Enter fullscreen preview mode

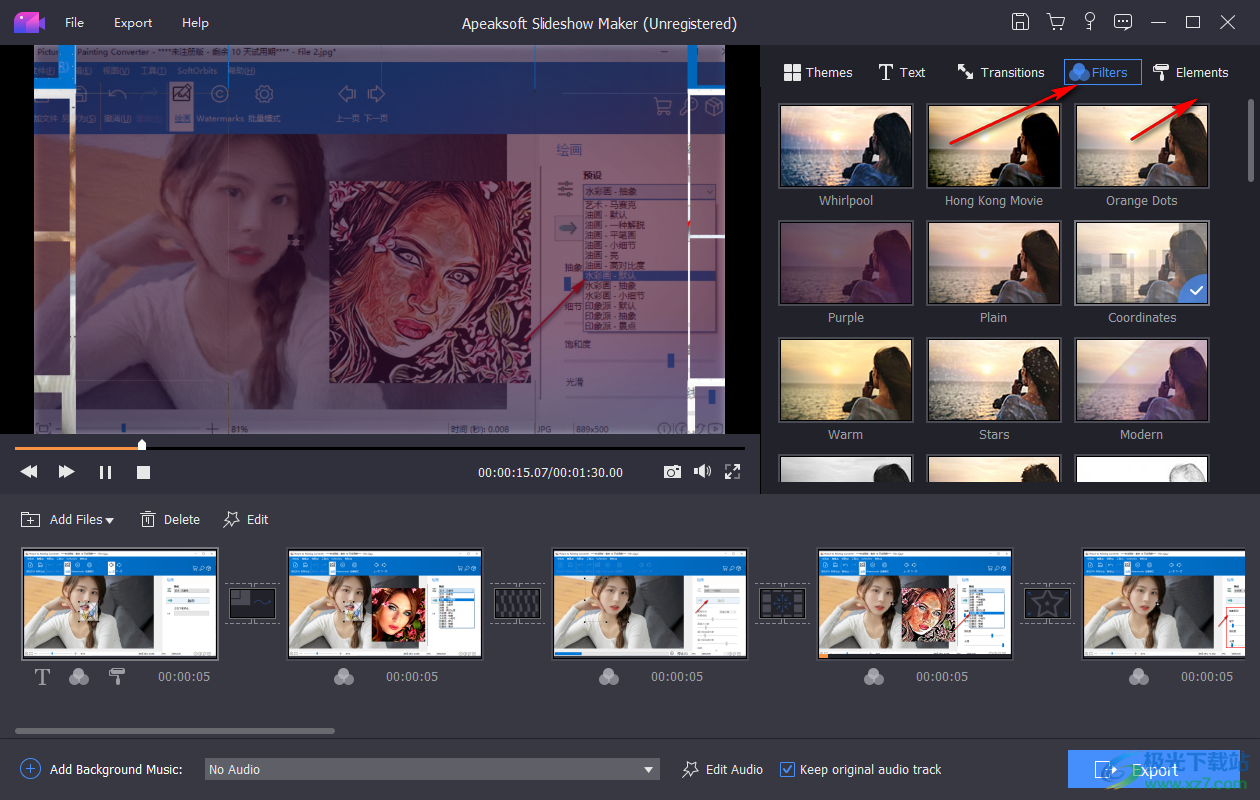pyautogui.click(x=733, y=472)
